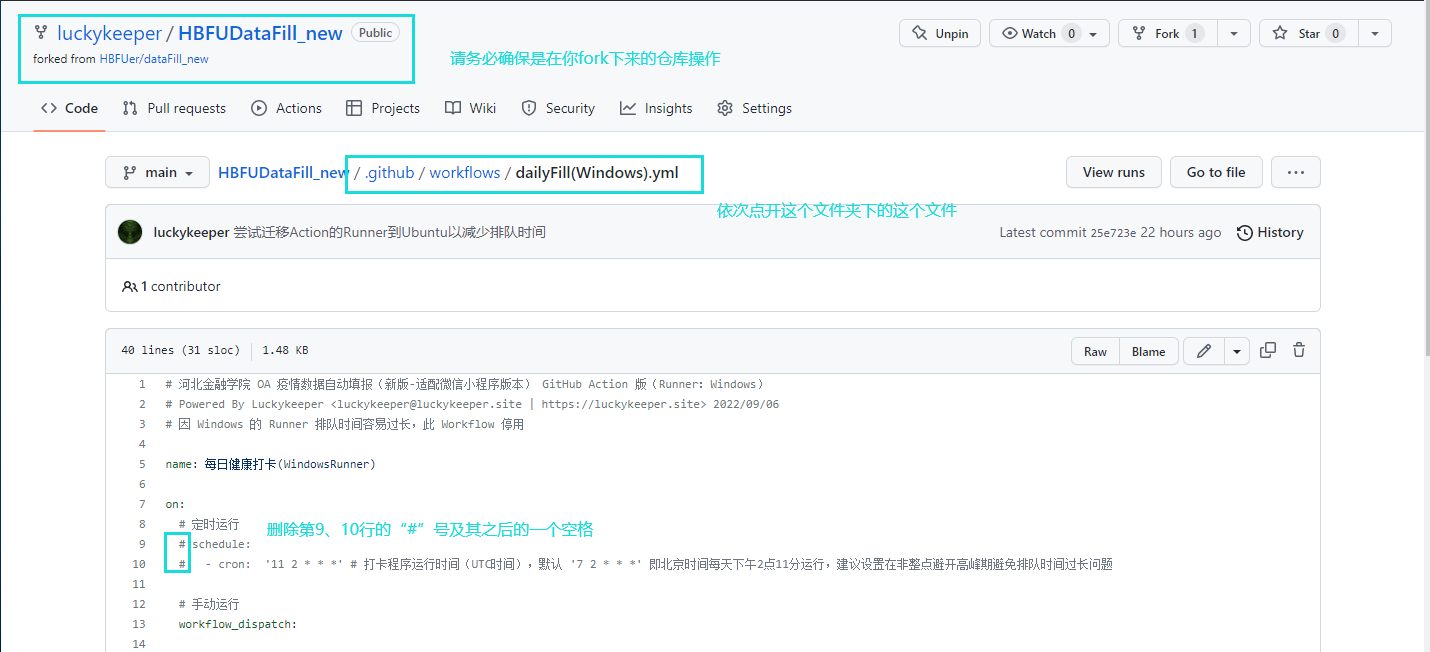This screenshot has width=1430, height=652.
Task: Switch to the Wiki tab
Action: (470, 108)
